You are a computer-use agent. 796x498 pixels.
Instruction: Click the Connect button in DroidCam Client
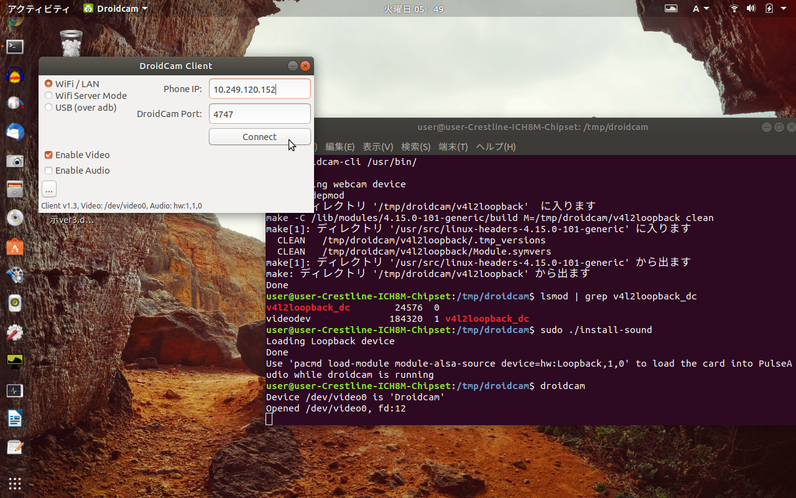(259, 137)
